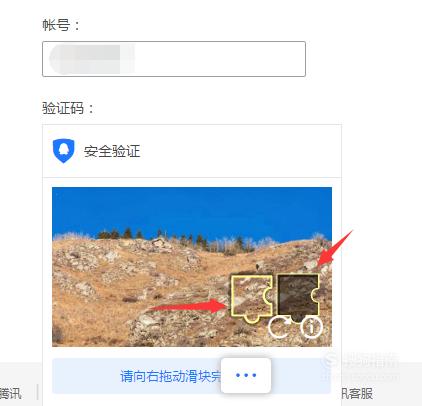422x406 pixels.
Task: Click the 请向右拖动滑块 slider track text
Action: [170, 376]
